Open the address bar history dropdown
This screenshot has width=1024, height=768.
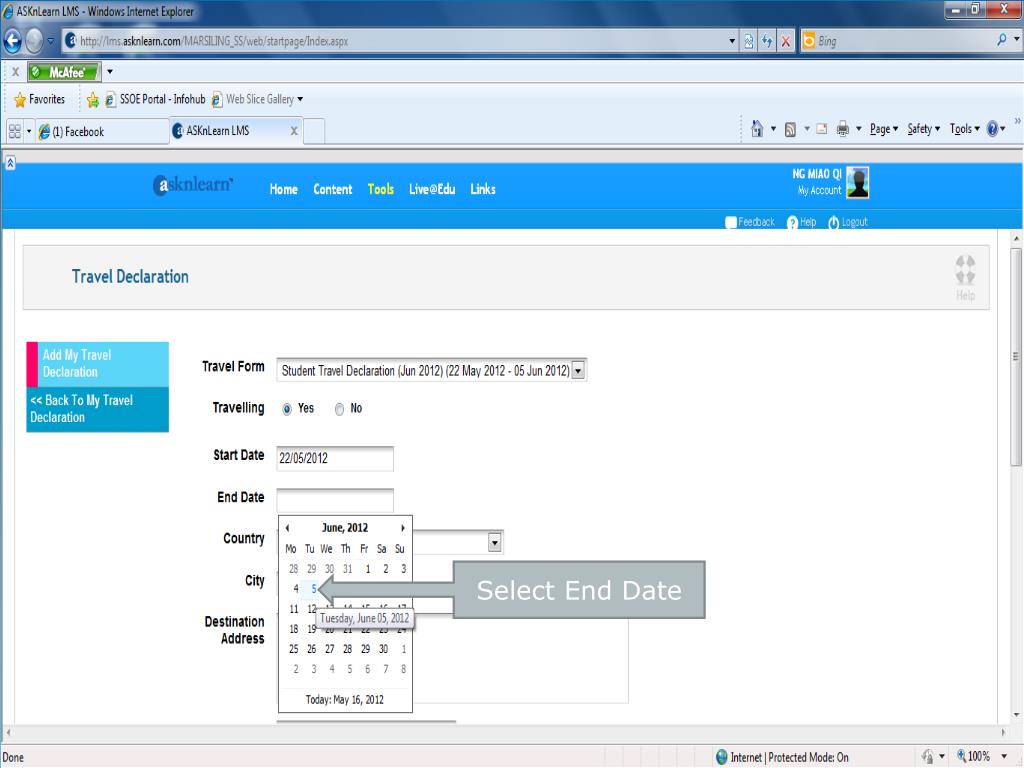pyautogui.click(x=731, y=41)
